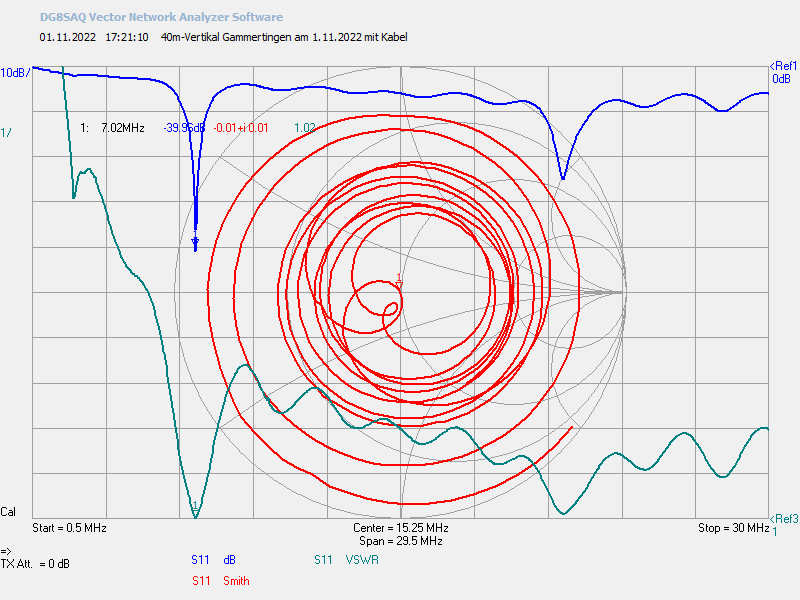Click the Cal status label
This screenshot has width=800, height=600.
(x=8, y=512)
